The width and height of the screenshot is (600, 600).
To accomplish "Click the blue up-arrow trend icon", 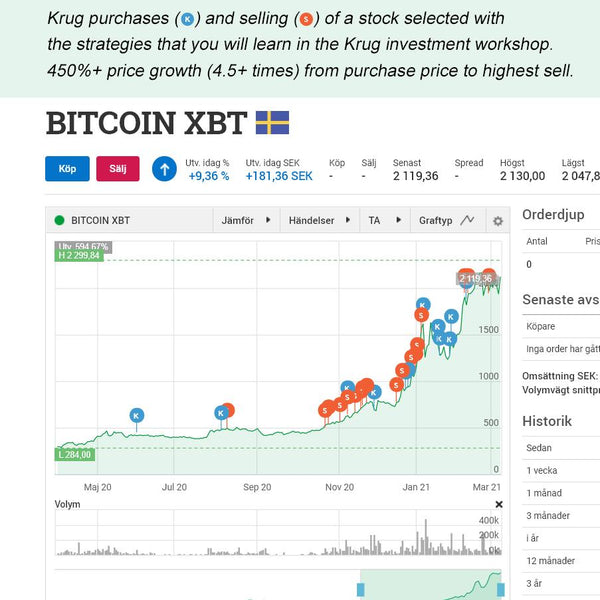I will (165, 169).
